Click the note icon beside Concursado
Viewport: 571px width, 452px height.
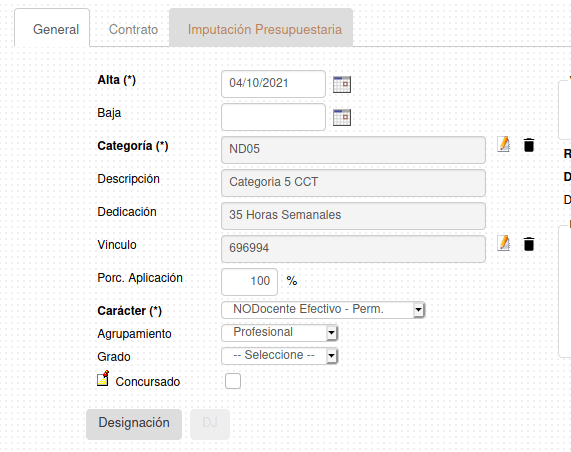[x=103, y=378]
